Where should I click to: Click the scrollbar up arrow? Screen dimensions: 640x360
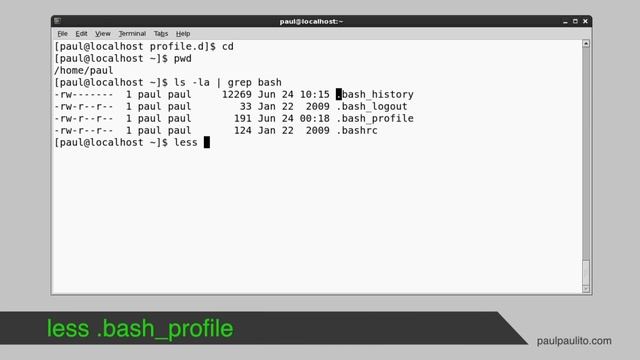pyautogui.click(x=586, y=43)
